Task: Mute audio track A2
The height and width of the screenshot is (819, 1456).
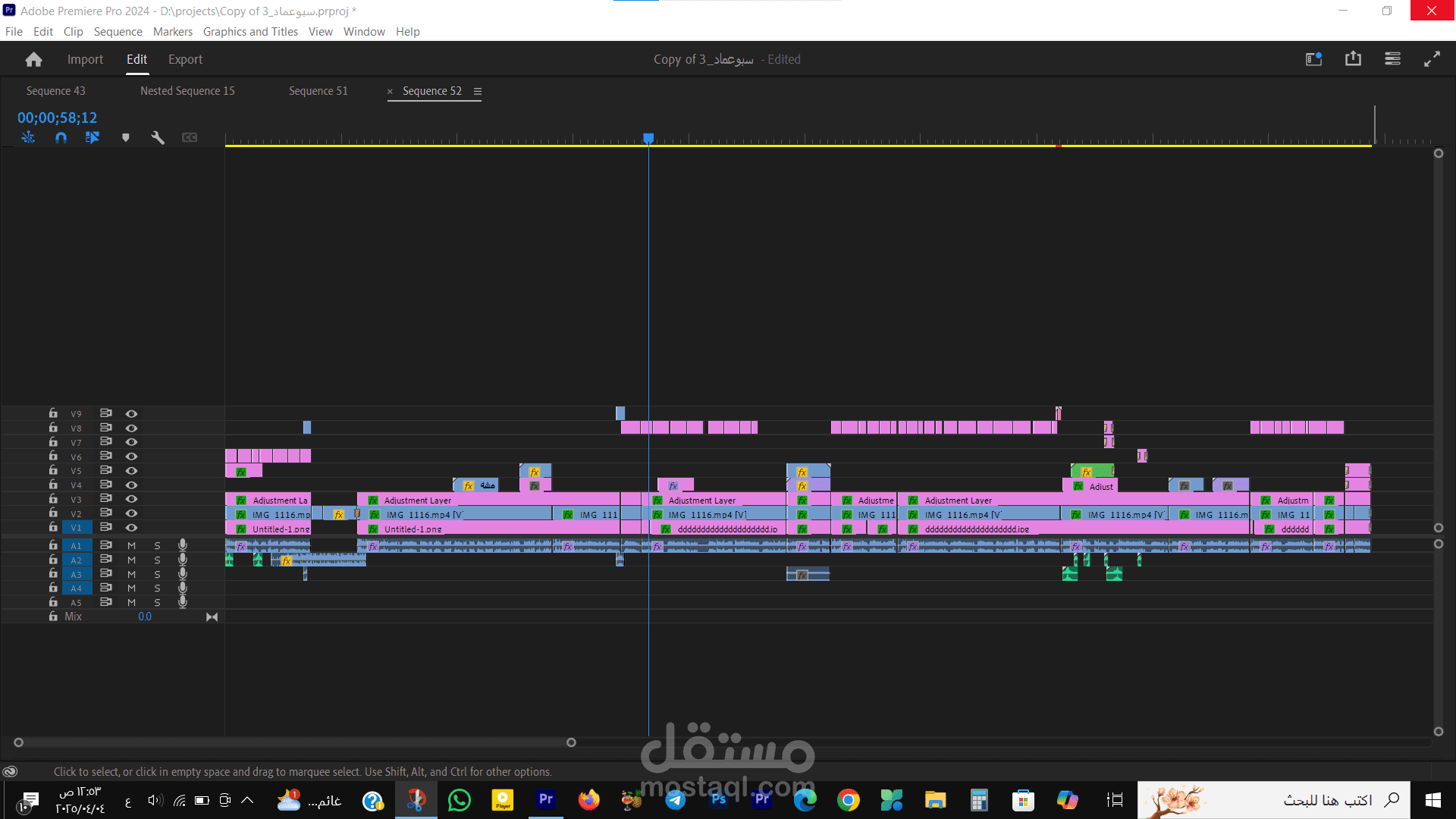Action: click(131, 560)
